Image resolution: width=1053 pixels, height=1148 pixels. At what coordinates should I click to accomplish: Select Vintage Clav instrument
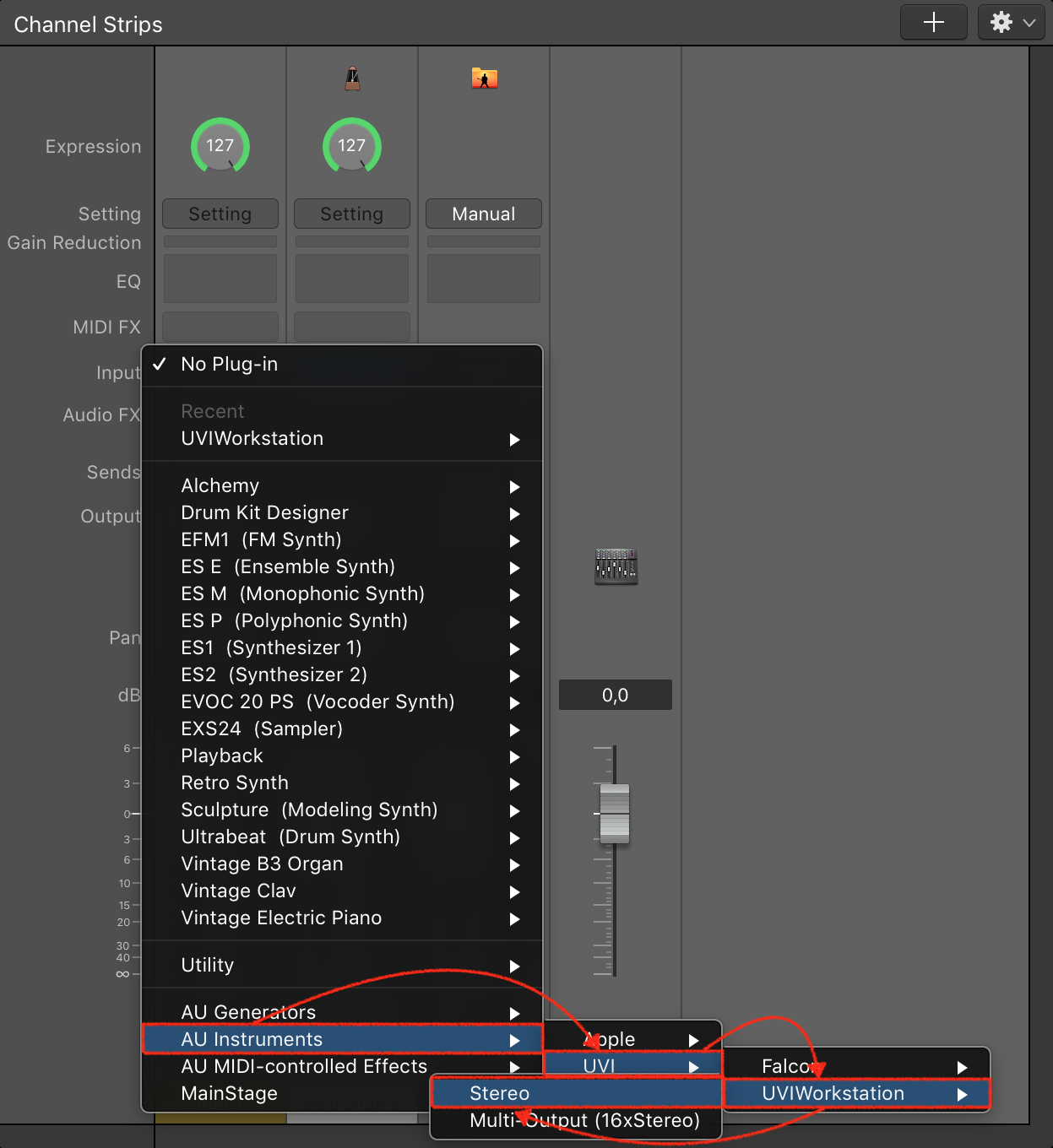(342, 891)
